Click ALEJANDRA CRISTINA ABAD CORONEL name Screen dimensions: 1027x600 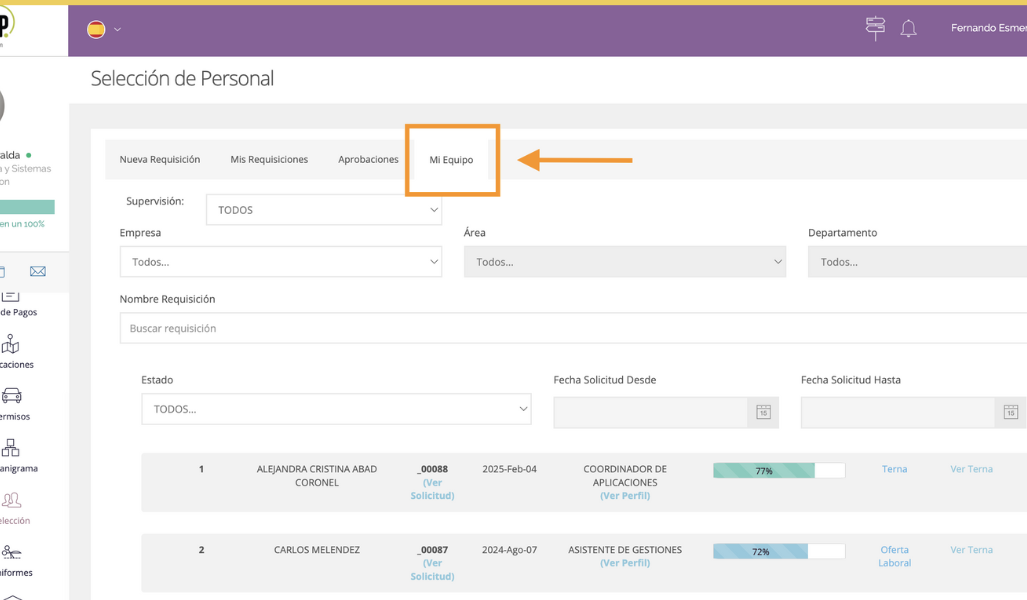[x=317, y=476]
